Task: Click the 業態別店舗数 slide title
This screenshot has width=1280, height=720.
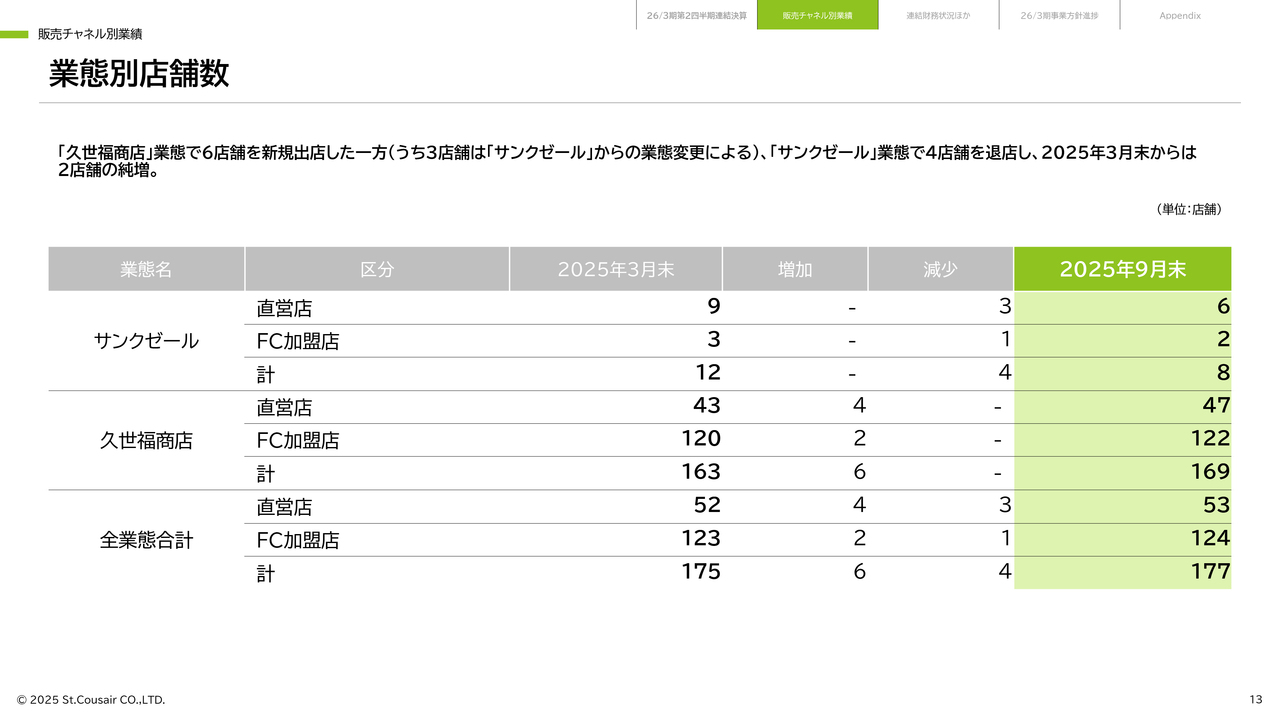Action: click(139, 74)
